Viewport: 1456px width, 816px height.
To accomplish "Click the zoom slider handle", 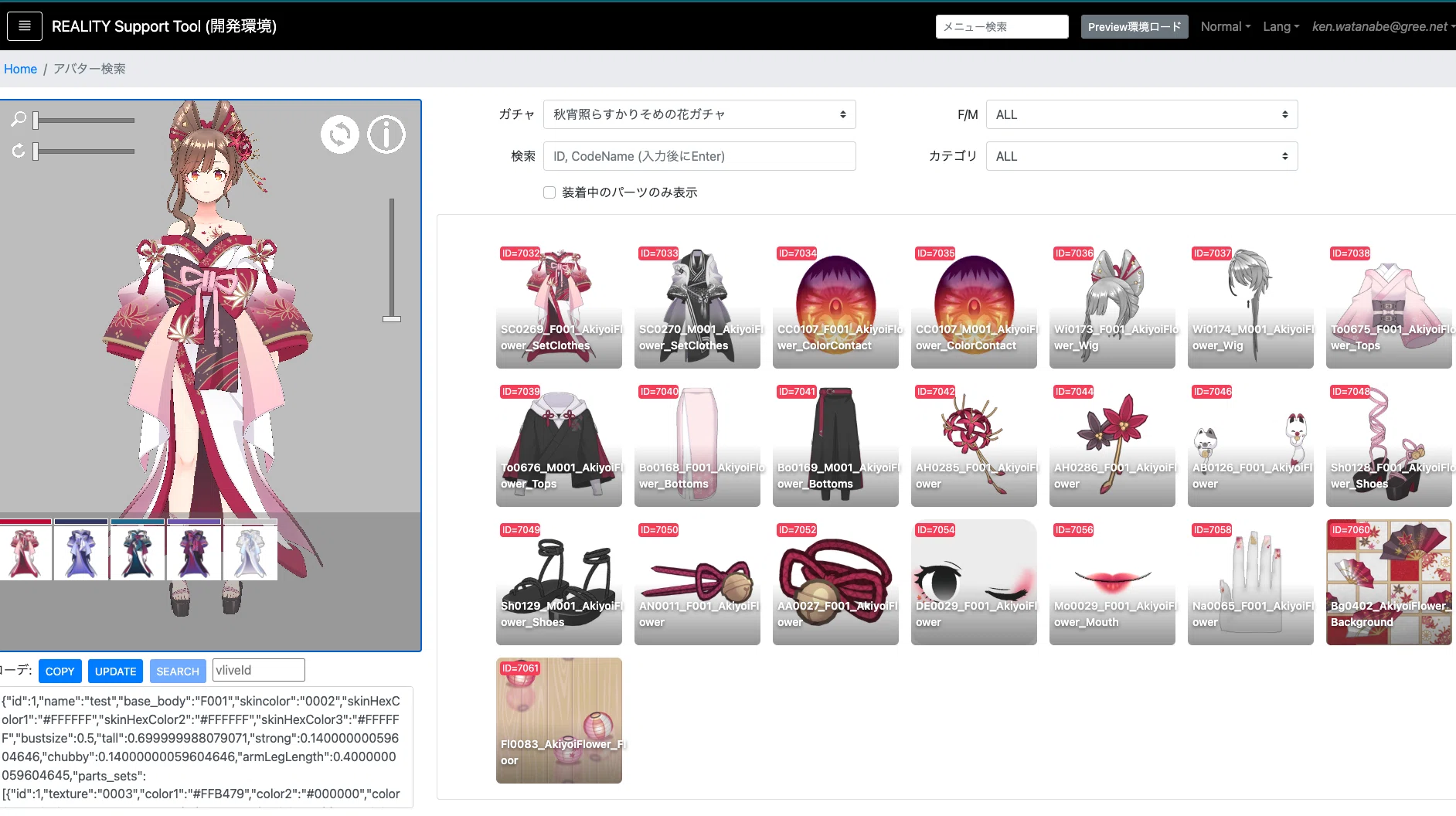I will pos(36,120).
